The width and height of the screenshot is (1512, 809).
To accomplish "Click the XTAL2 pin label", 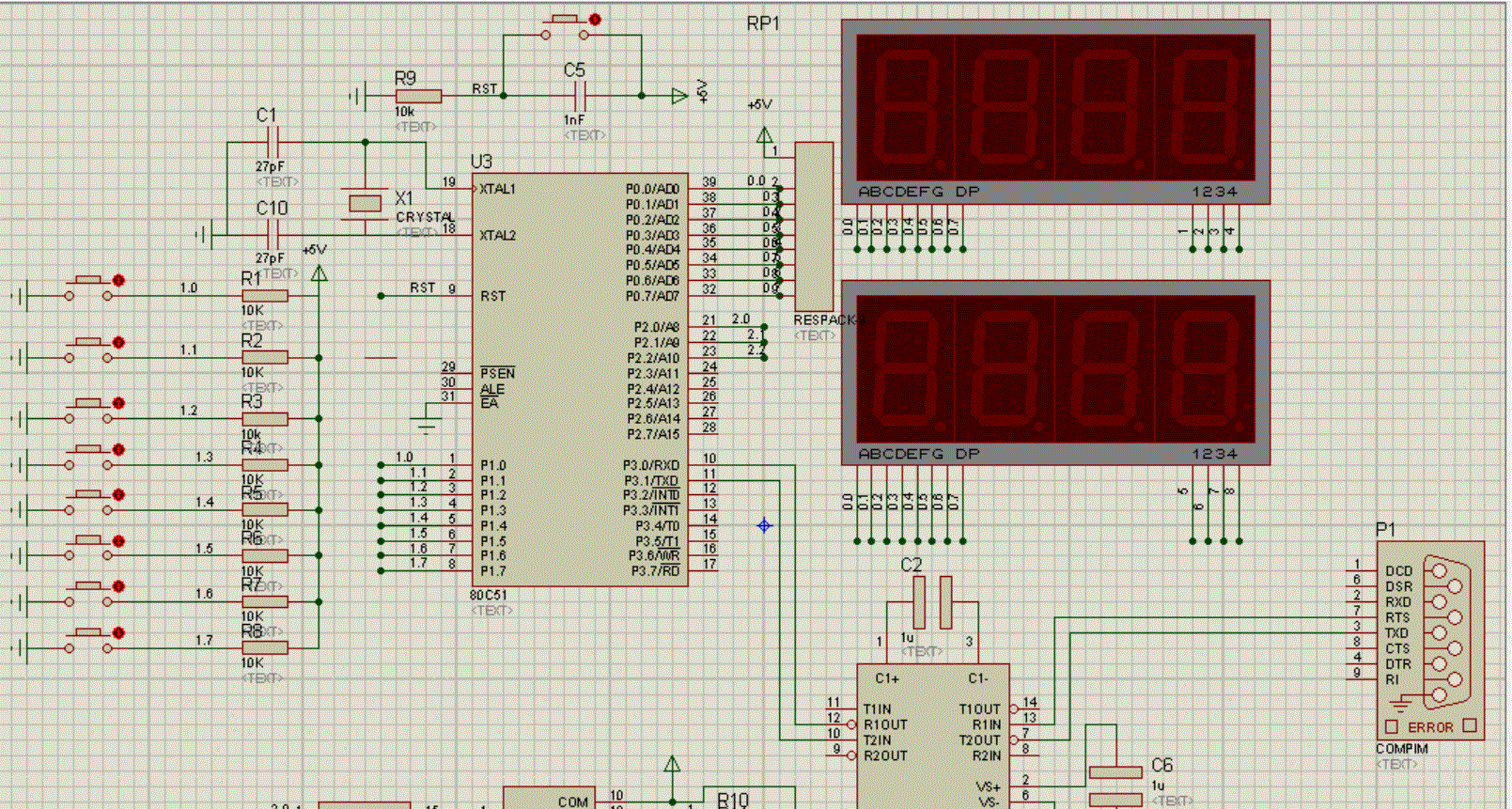I will pos(497,235).
